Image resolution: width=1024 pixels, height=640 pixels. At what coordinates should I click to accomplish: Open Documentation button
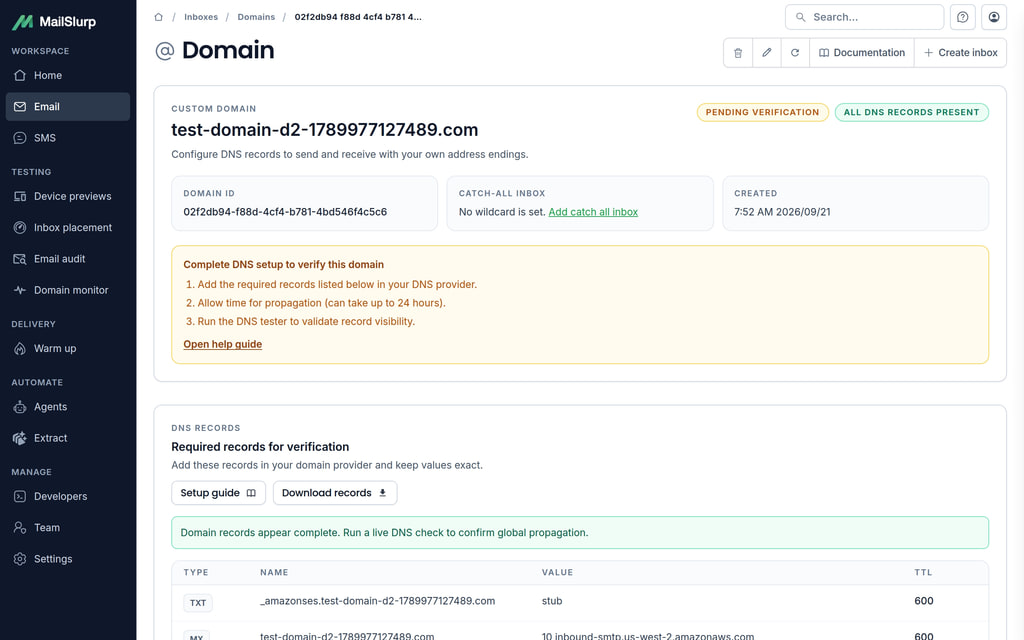(x=861, y=53)
